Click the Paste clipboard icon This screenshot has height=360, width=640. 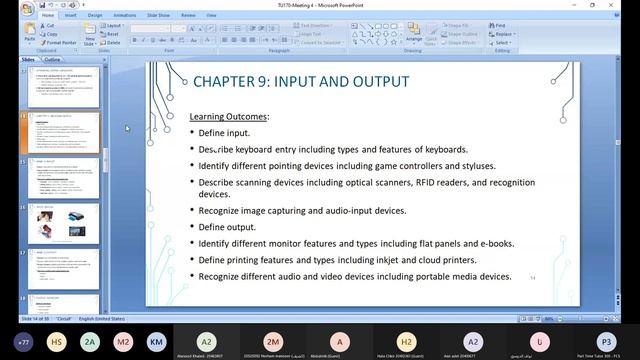(29, 29)
